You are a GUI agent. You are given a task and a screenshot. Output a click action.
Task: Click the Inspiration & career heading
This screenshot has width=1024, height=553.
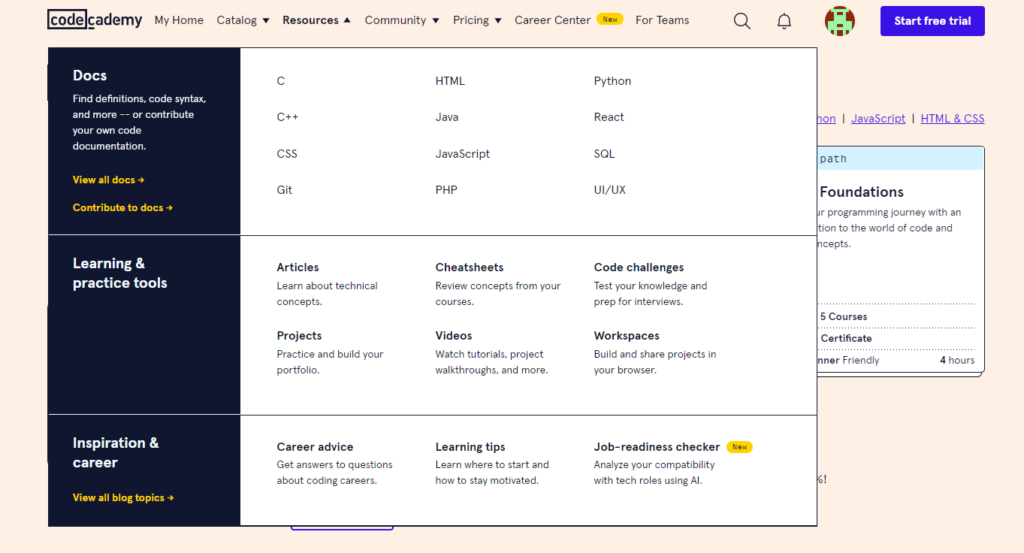point(116,452)
